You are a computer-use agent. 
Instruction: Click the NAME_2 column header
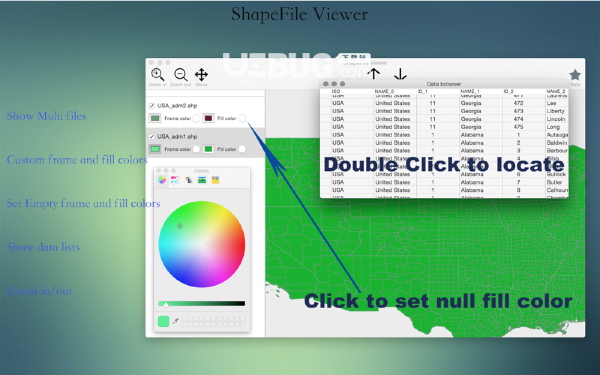(556, 91)
